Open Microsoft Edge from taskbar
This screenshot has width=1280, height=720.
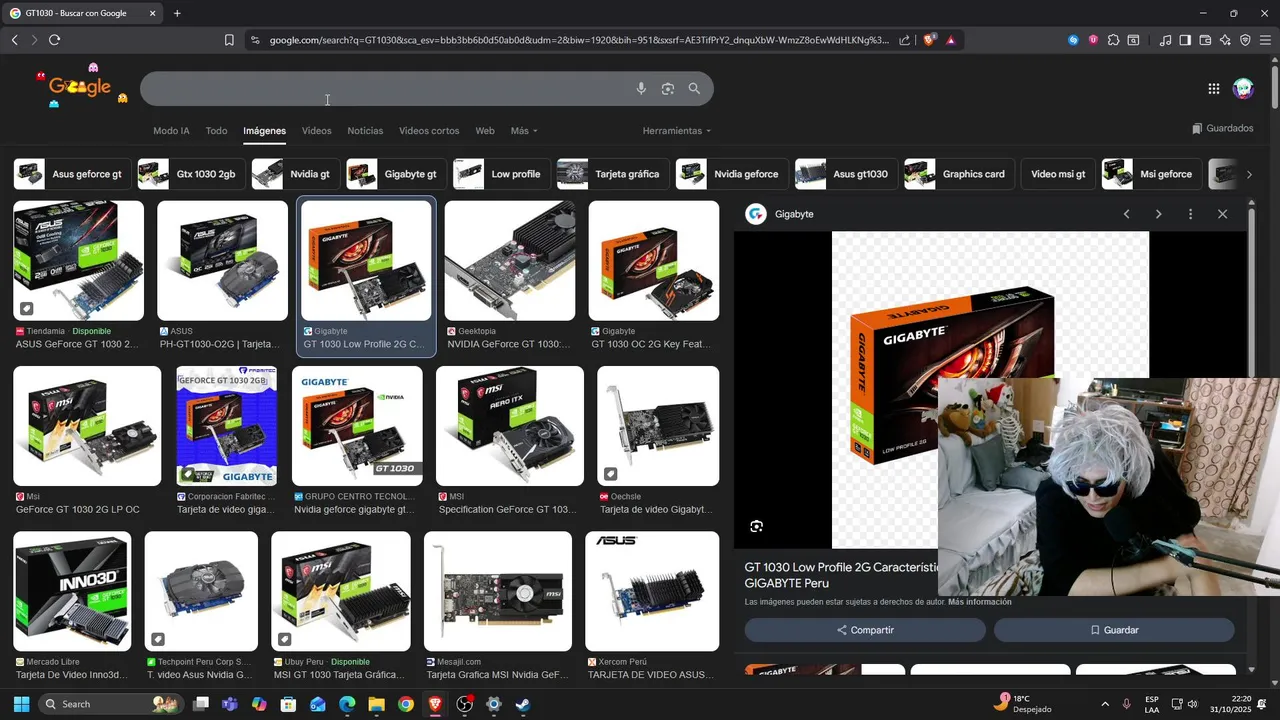click(x=347, y=704)
